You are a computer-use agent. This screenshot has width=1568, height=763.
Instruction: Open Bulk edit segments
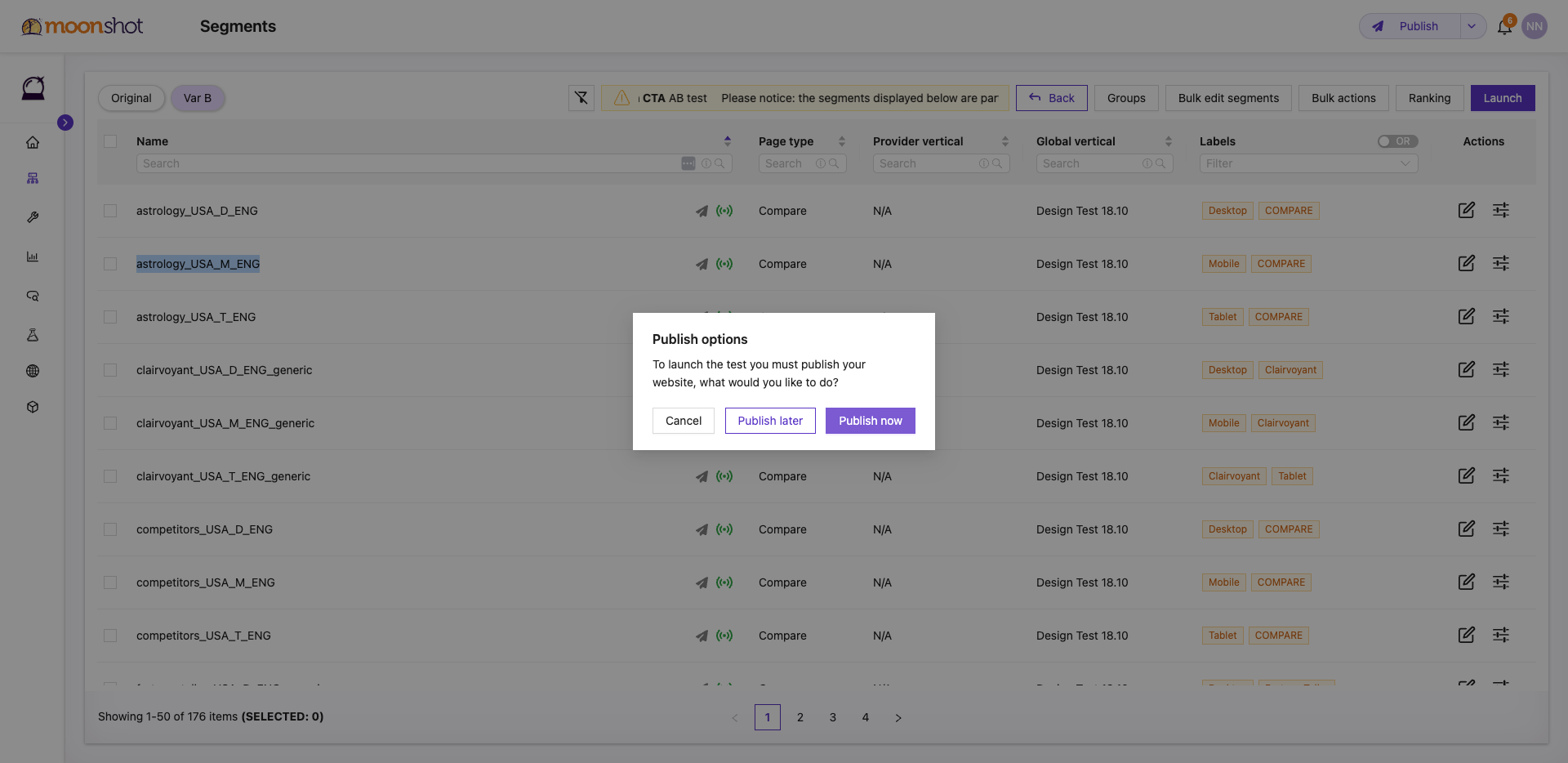(x=1228, y=98)
